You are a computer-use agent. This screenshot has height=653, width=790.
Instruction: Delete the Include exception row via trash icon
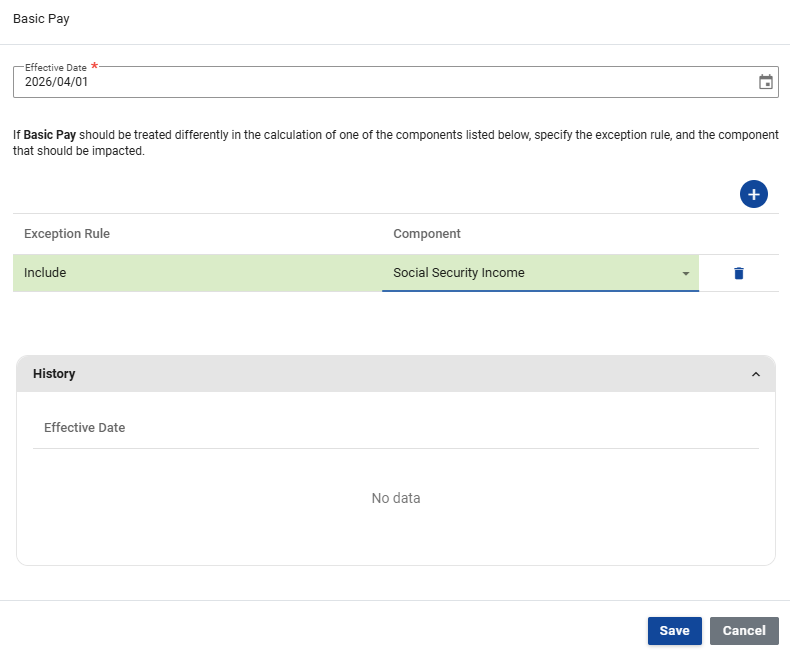(739, 273)
